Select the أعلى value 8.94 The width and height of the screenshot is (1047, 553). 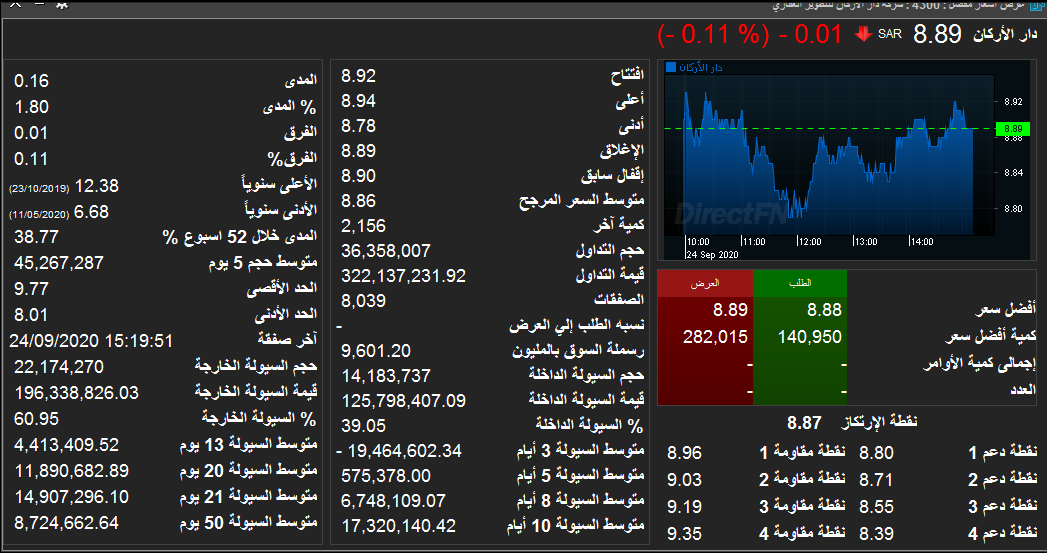pyautogui.click(x=359, y=101)
